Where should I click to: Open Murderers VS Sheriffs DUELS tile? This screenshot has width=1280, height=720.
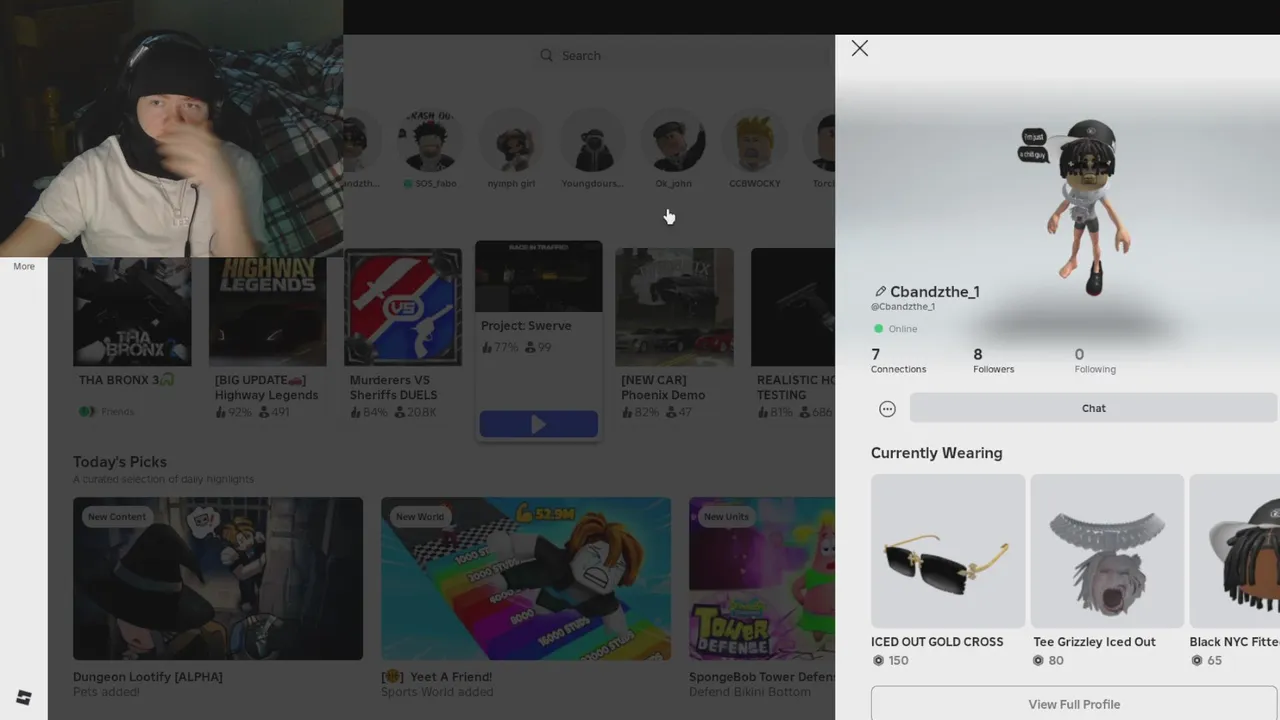click(x=403, y=307)
